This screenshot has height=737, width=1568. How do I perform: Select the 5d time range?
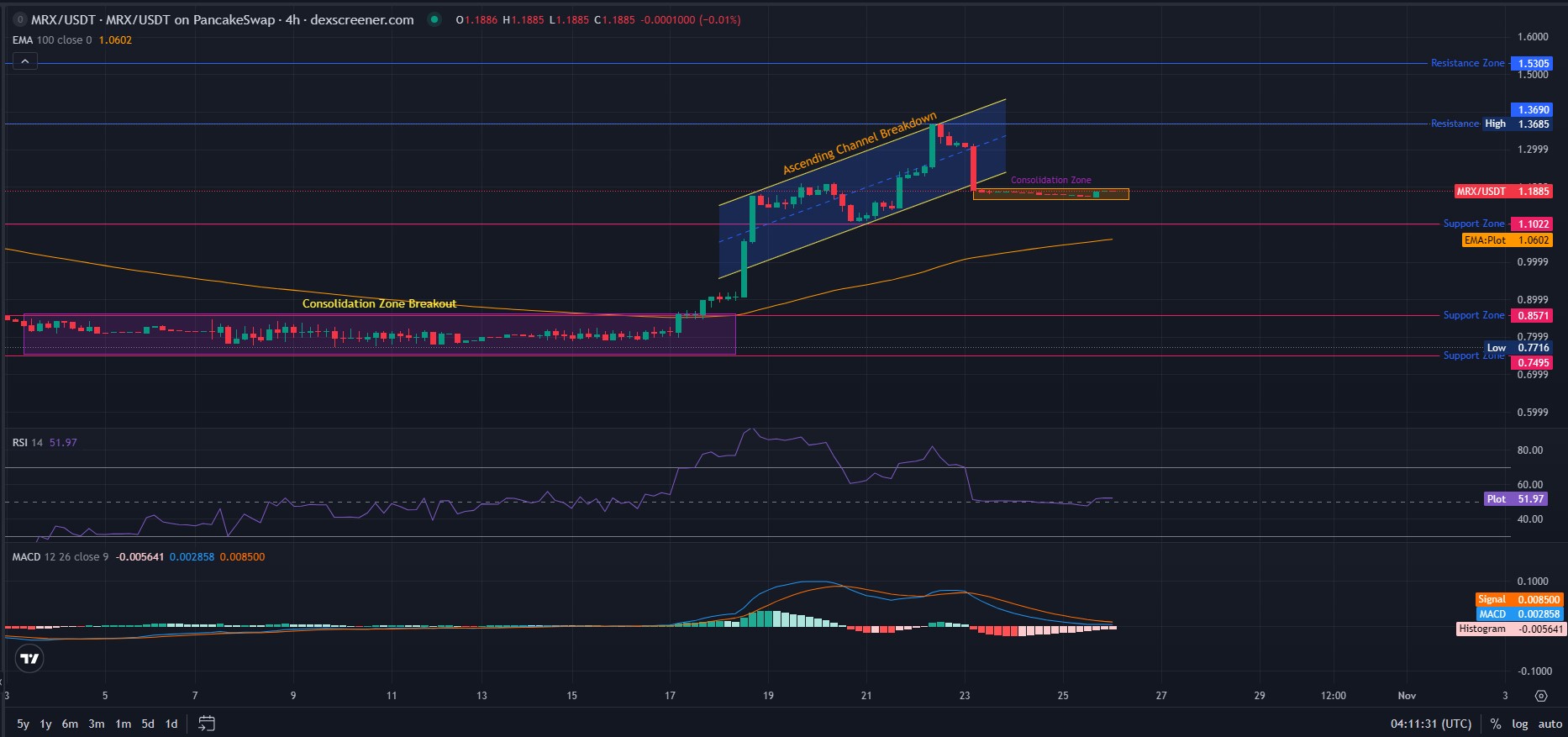coord(148,724)
